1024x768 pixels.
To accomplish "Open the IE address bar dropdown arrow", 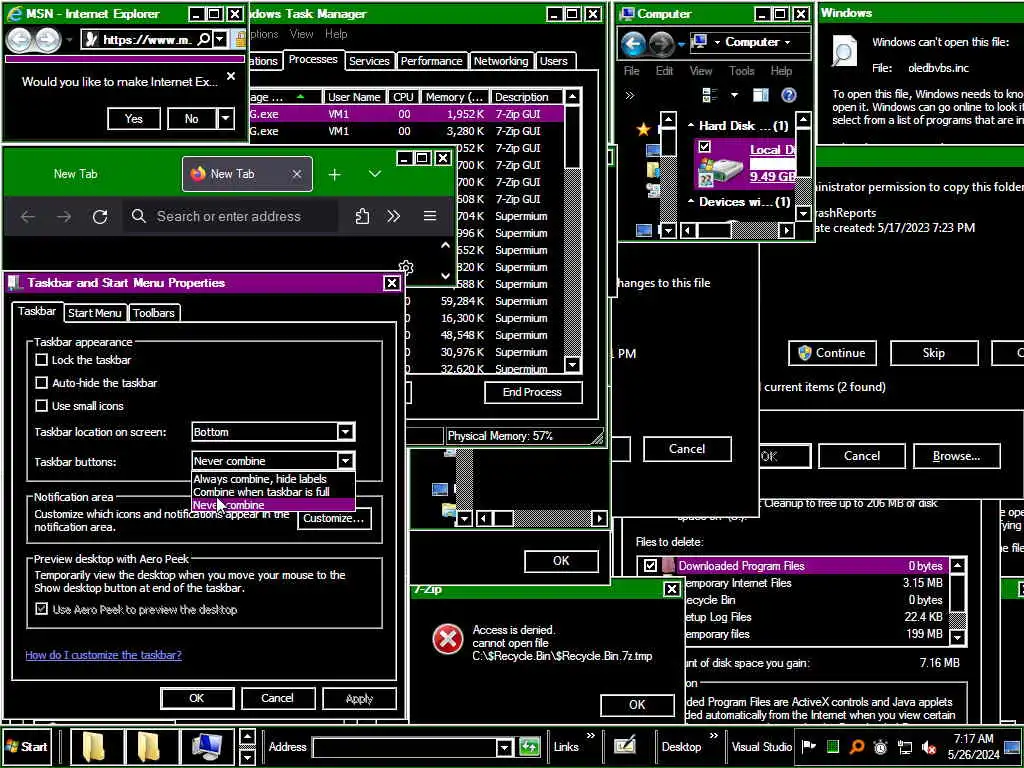I will point(220,40).
